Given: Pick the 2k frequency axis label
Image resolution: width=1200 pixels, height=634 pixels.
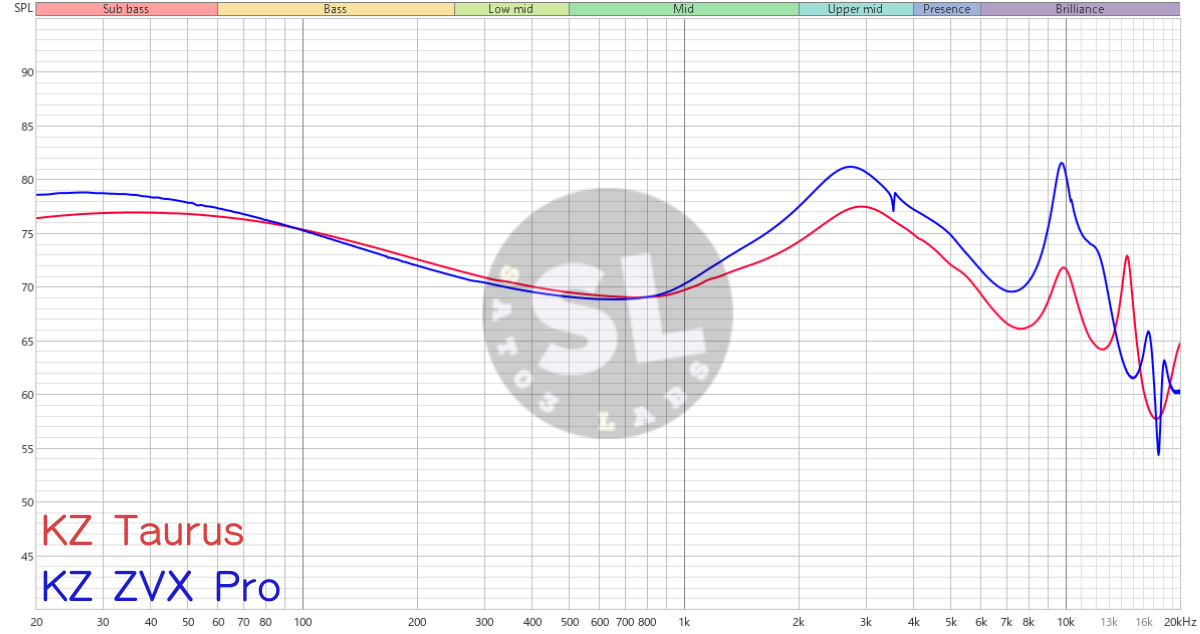Looking at the screenshot, I should (x=799, y=621).
